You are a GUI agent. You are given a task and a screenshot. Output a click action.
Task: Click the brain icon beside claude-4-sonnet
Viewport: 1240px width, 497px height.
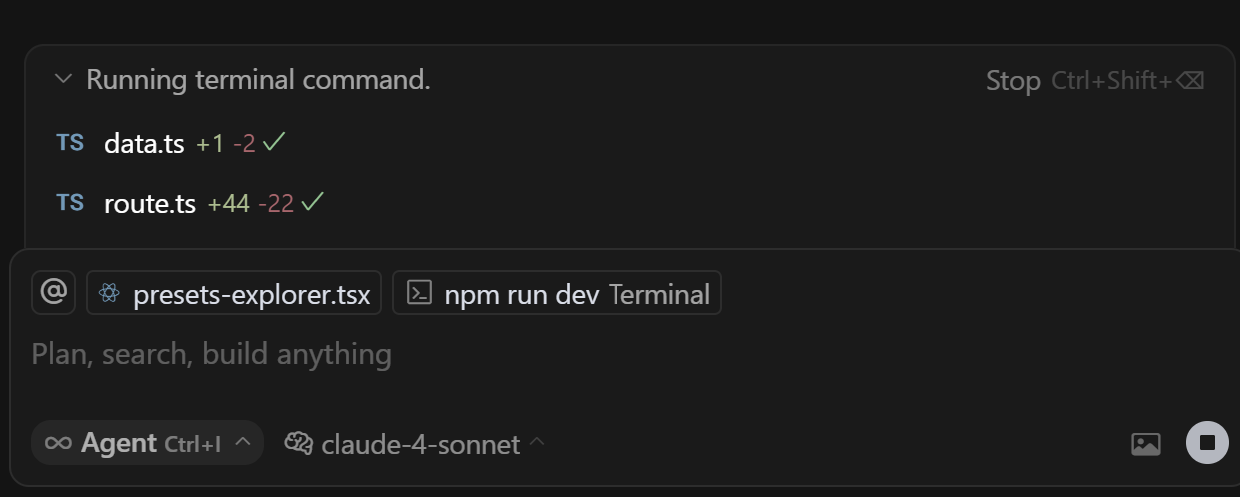tap(298, 443)
